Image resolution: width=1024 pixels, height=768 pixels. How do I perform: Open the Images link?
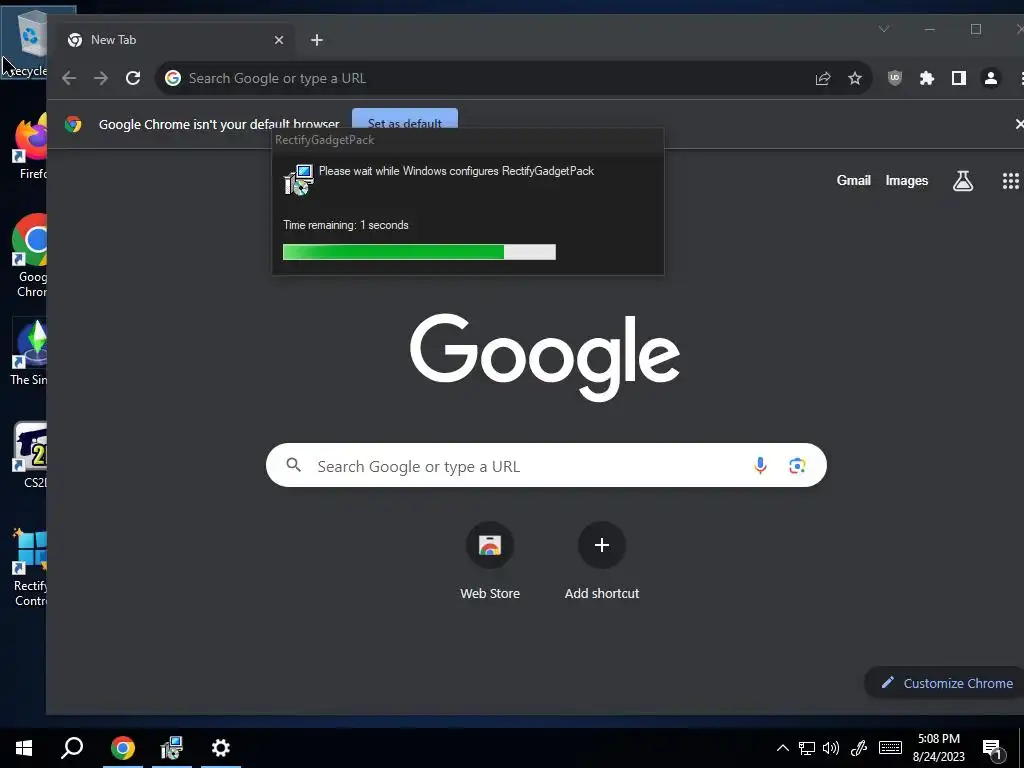click(906, 180)
